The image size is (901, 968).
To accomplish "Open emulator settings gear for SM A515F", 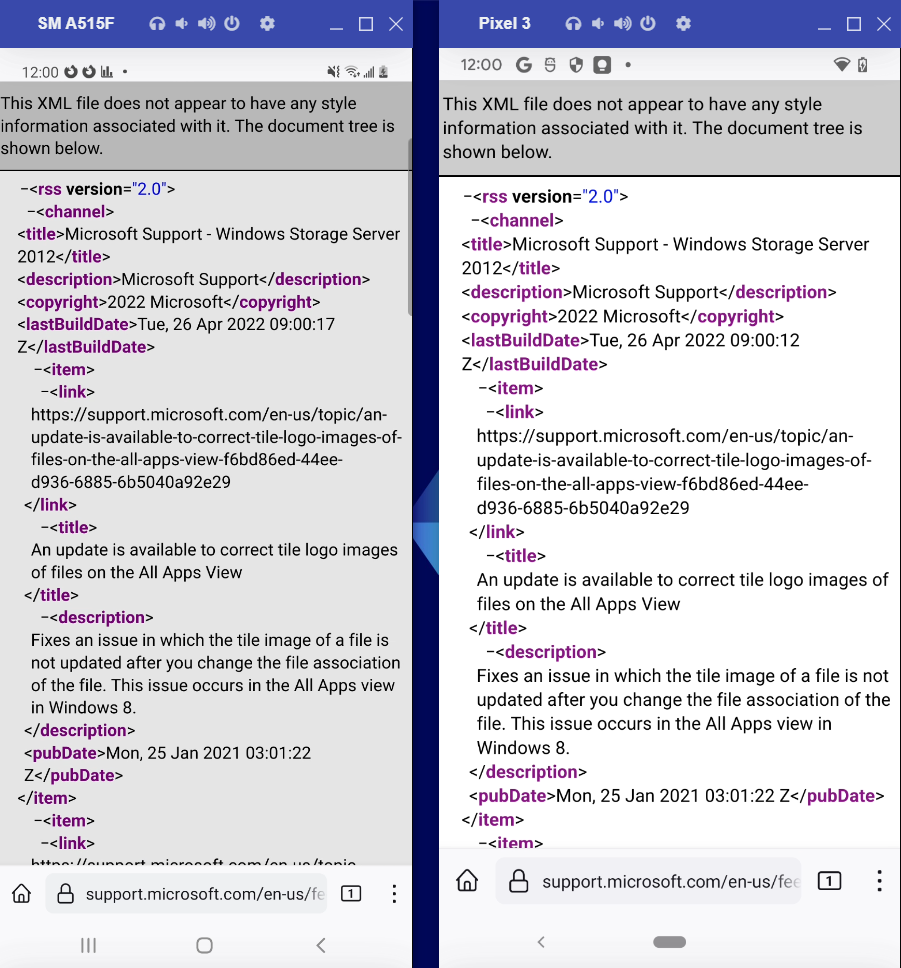I will tap(267, 23).
